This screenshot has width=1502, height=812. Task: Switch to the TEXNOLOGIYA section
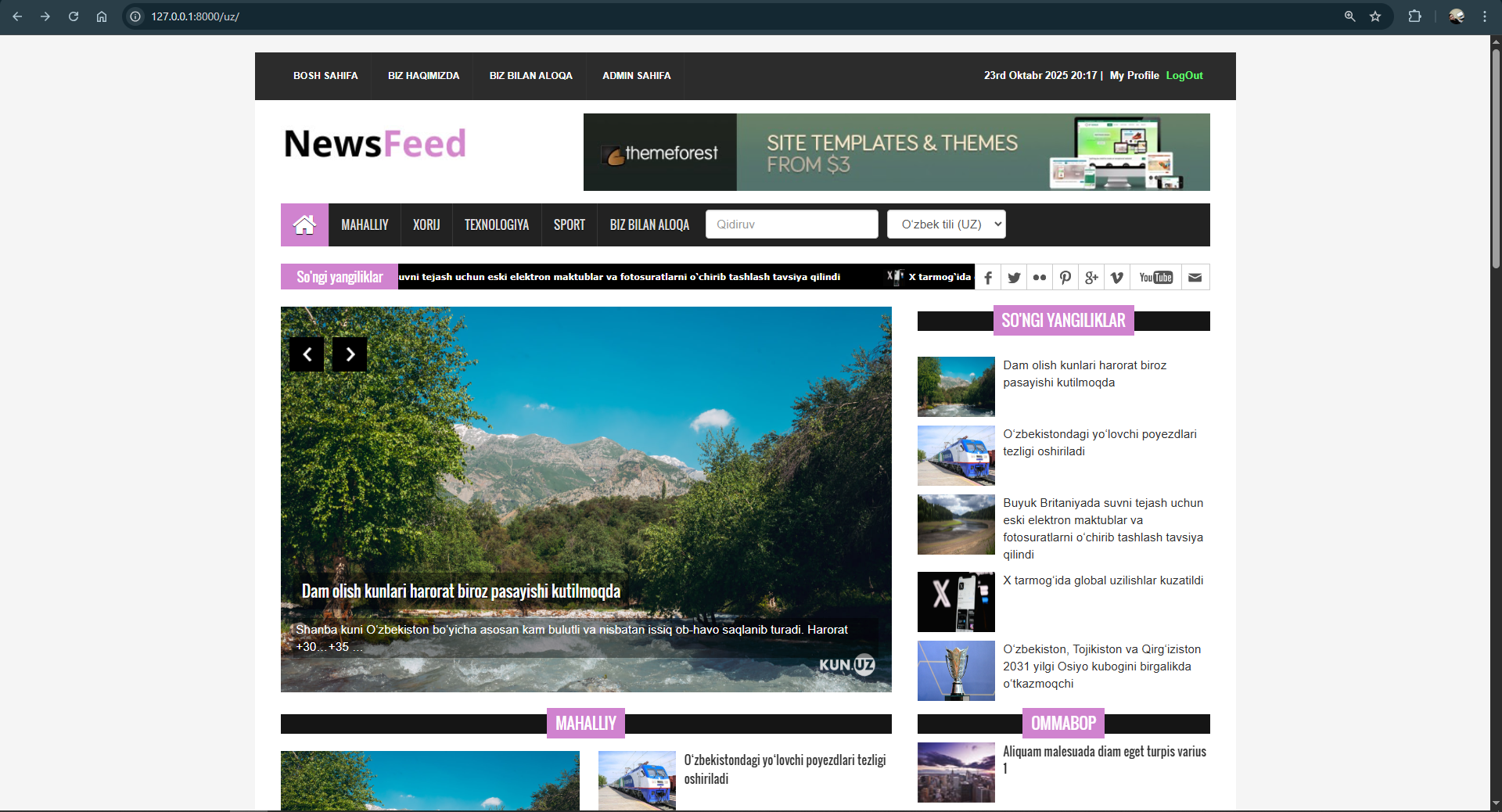pos(496,225)
